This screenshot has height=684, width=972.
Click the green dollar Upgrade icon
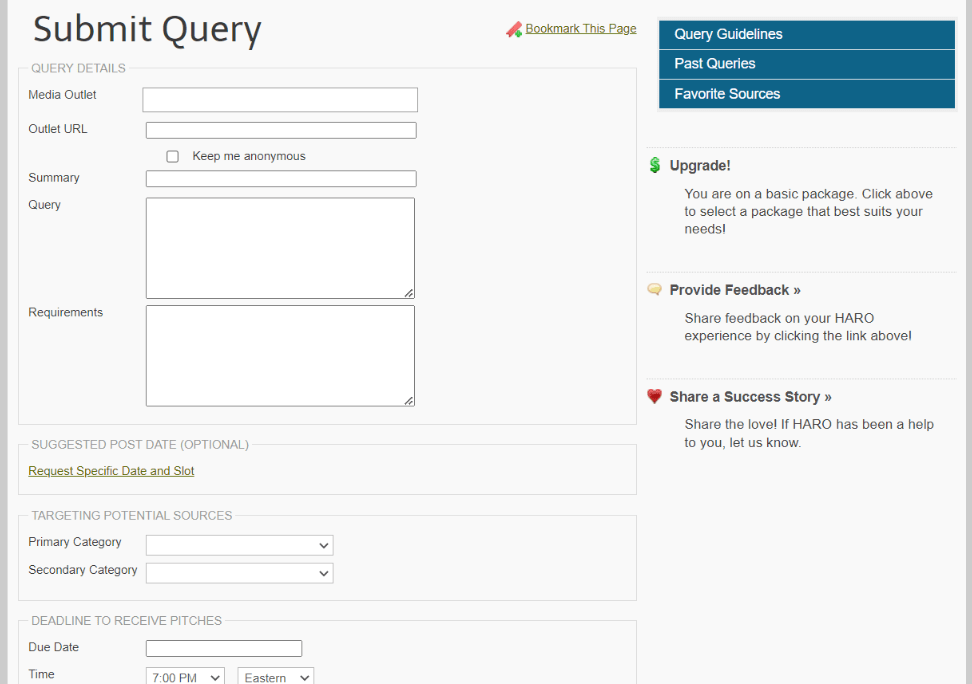coord(655,166)
